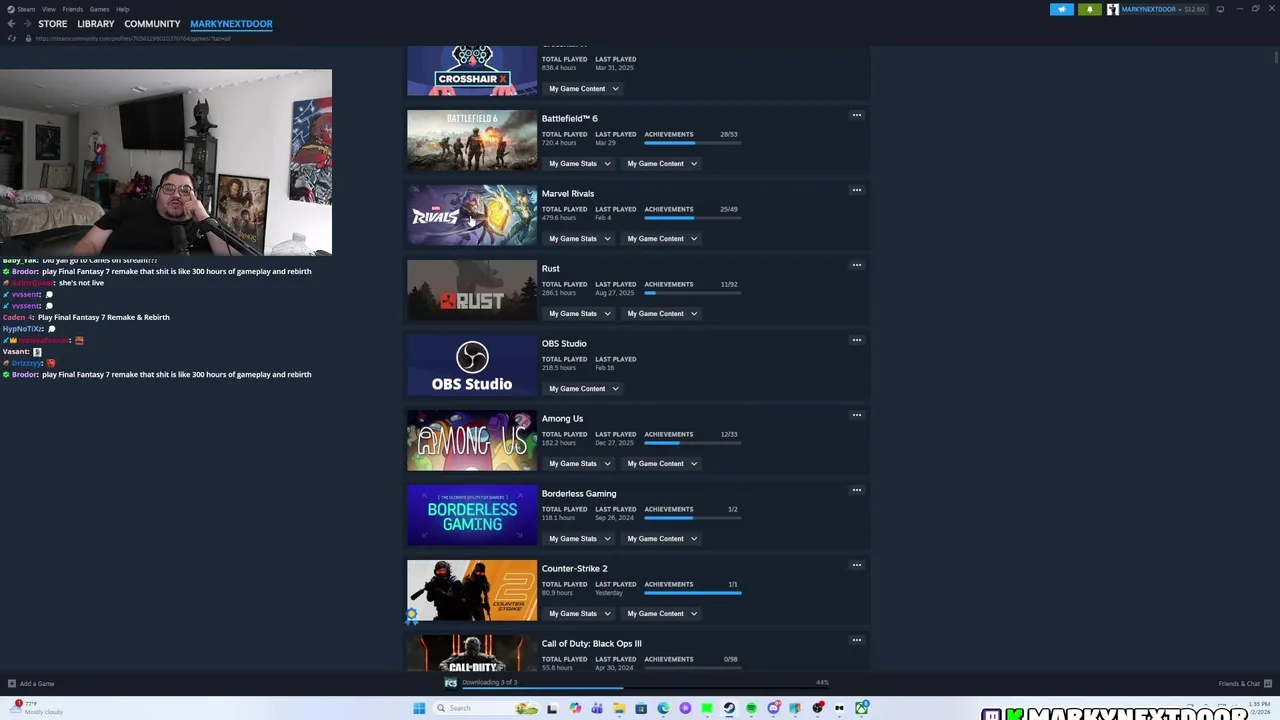The height and width of the screenshot is (720, 1280).
Task: Open the more-options menu for Black Ops III
Action: pos(856,640)
